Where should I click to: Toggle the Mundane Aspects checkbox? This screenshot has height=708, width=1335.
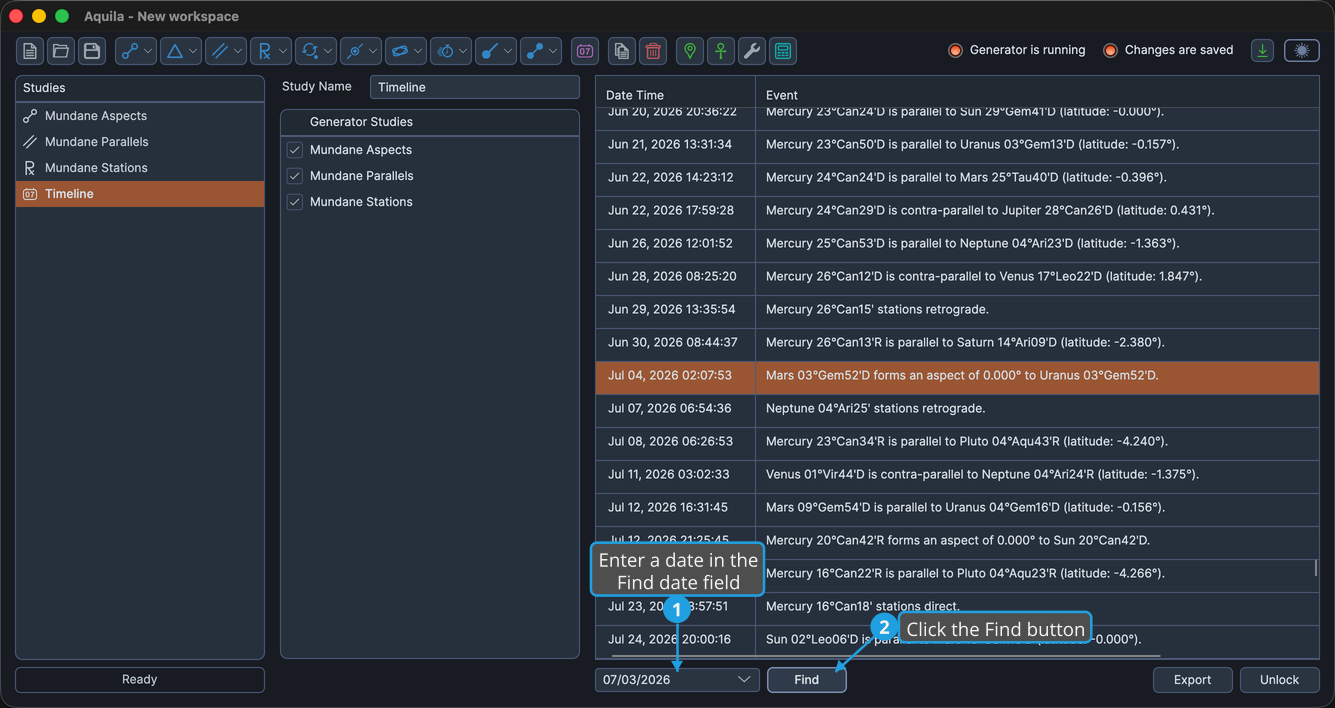click(295, 150)
